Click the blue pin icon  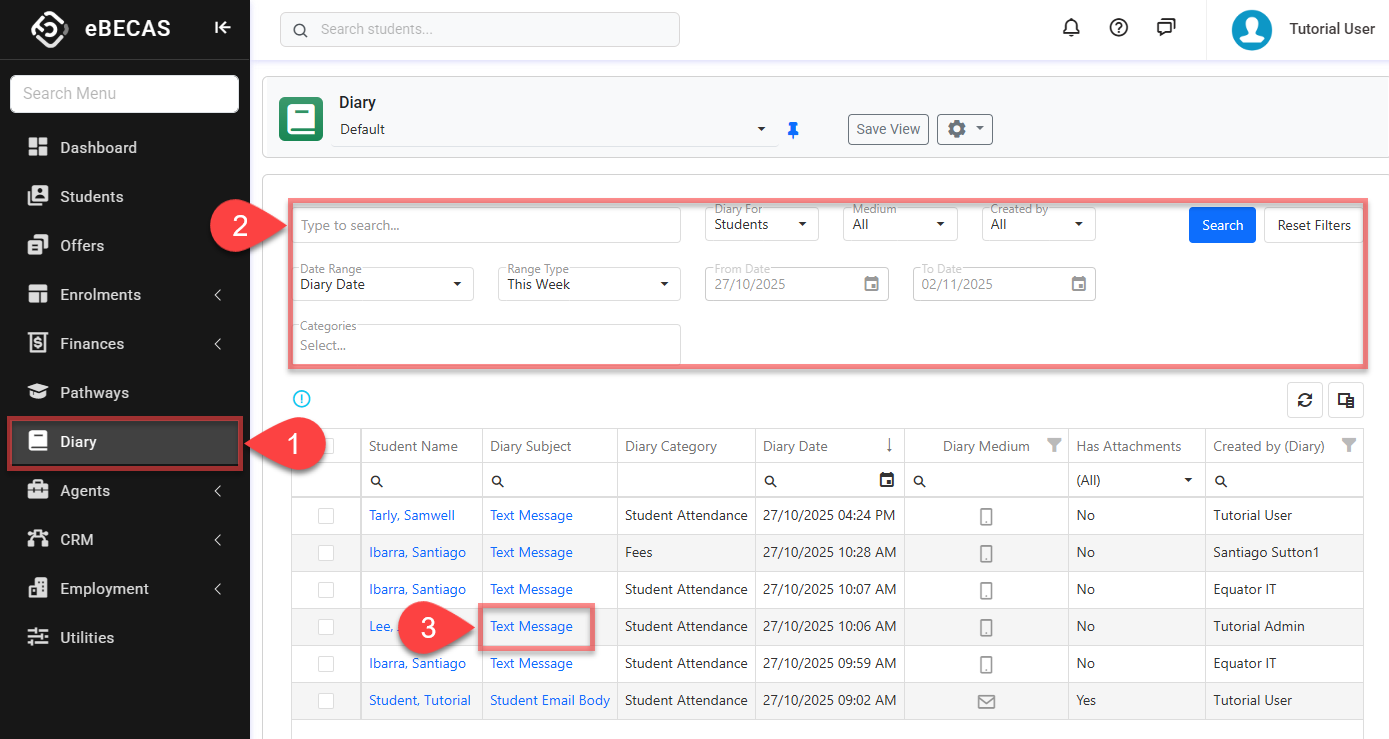[x=793, y=130]
